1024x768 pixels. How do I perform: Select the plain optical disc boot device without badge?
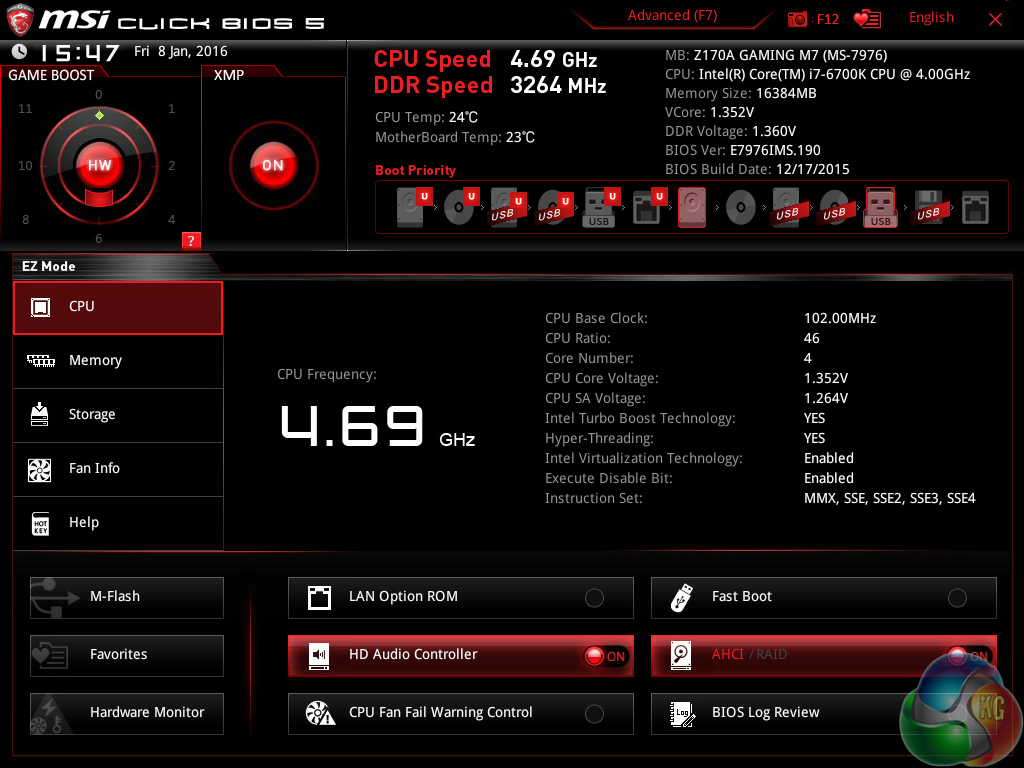(x=741, y=208)
